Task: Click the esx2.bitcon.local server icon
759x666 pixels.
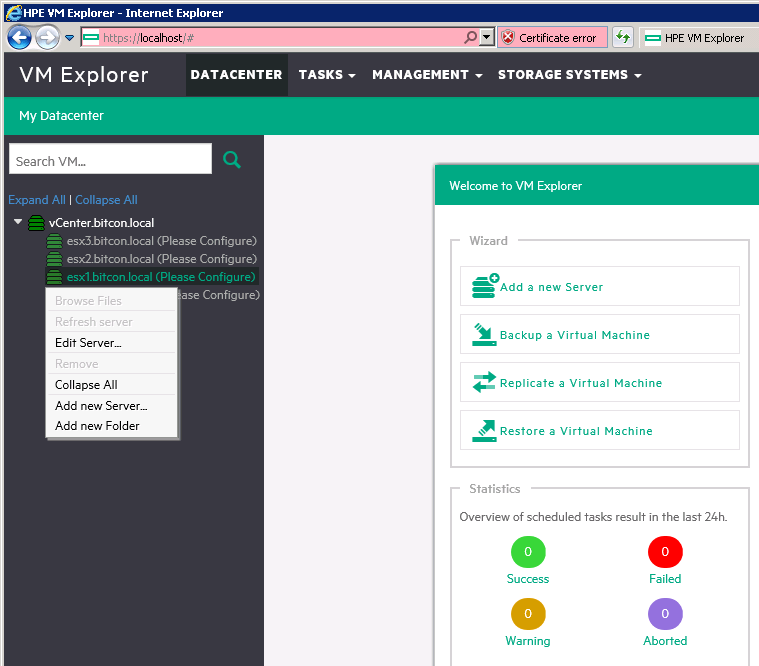Action: click(54, 259)
